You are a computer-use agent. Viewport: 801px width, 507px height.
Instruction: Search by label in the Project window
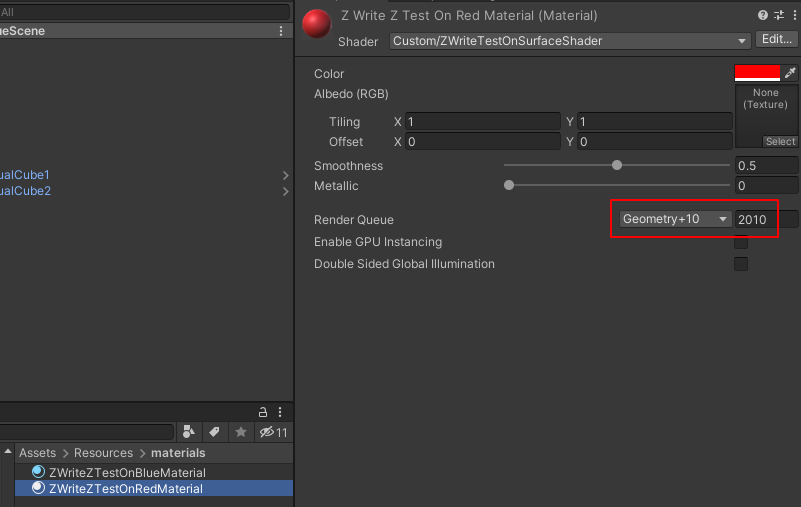point(214,432)
